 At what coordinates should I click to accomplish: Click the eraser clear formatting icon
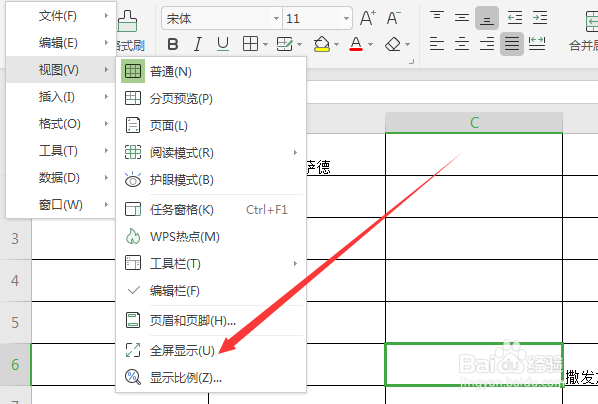pyautogui.click(x=392, y=44)
